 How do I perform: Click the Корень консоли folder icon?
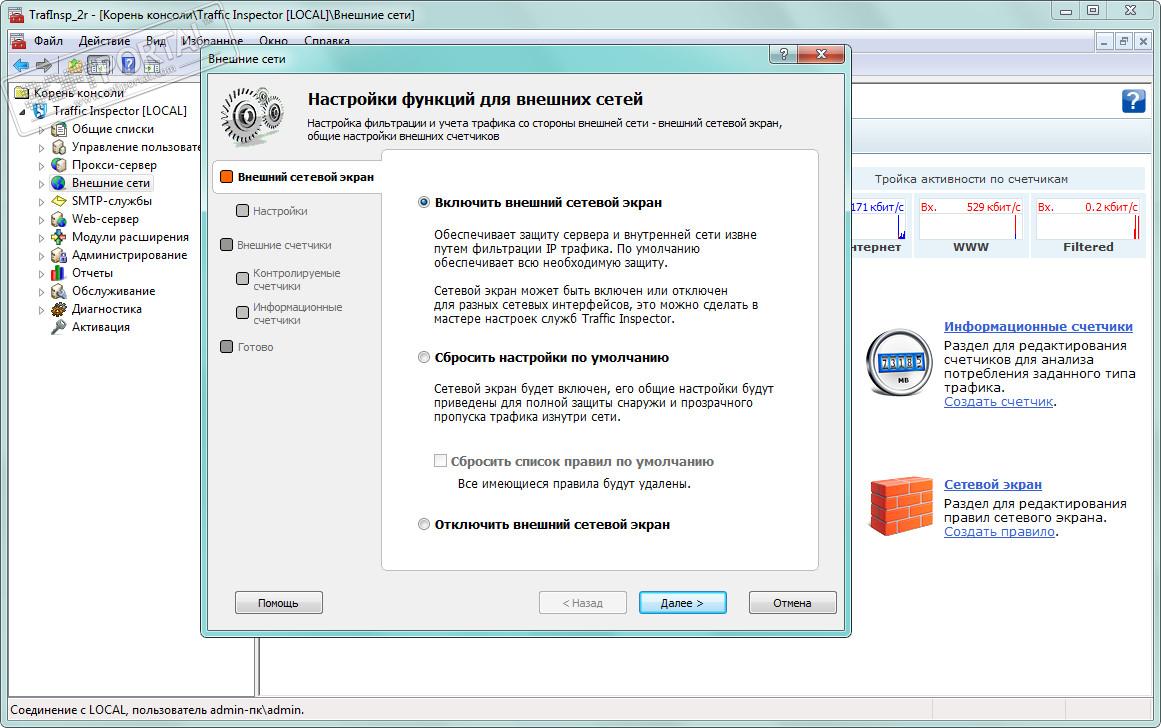(x=22, y=93)
